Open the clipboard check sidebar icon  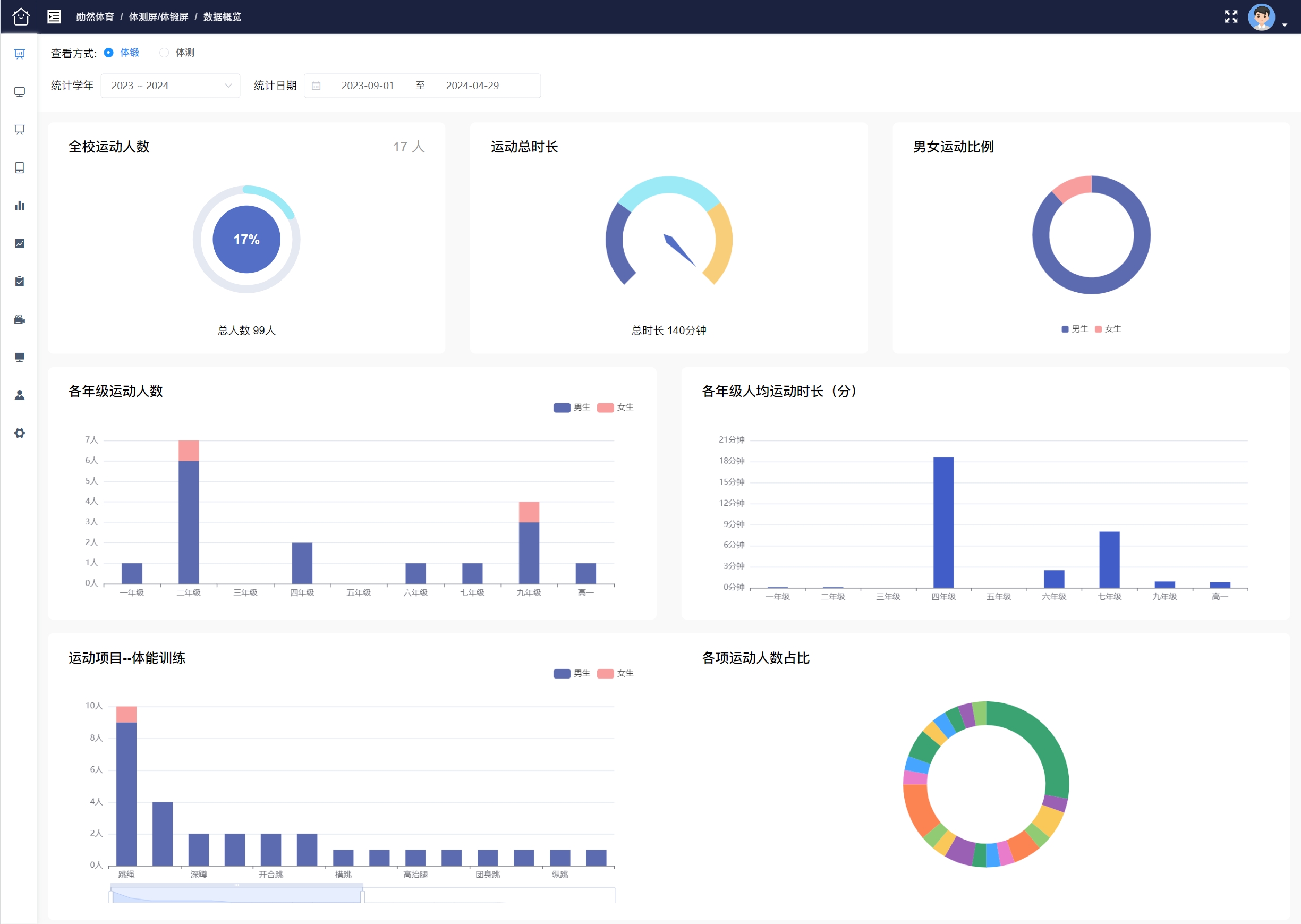coord(19,281)
